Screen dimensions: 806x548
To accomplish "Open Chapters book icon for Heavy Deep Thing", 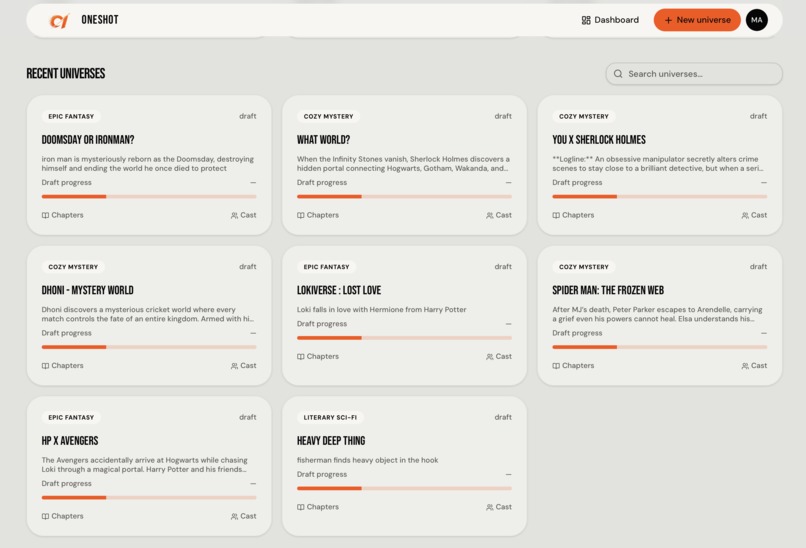I will pyautogui.click(x=301, y=507).
